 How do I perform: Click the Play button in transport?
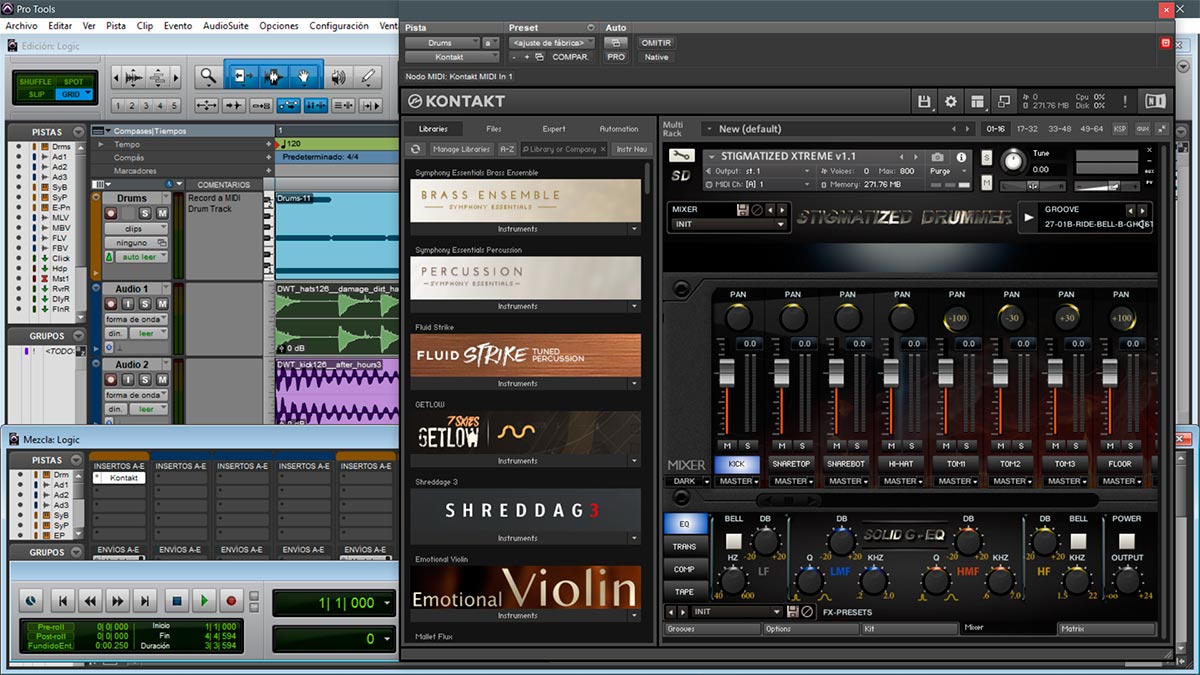pyautogui.click(x=204, y=601)
